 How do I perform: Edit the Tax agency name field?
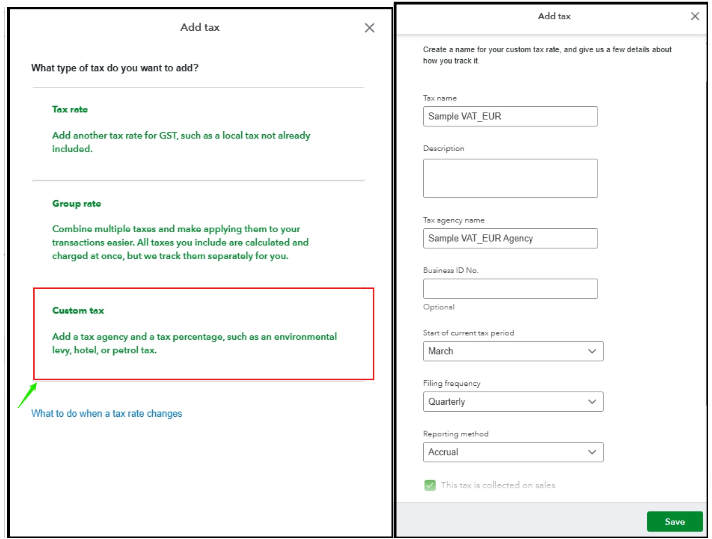tap(510, 238)
